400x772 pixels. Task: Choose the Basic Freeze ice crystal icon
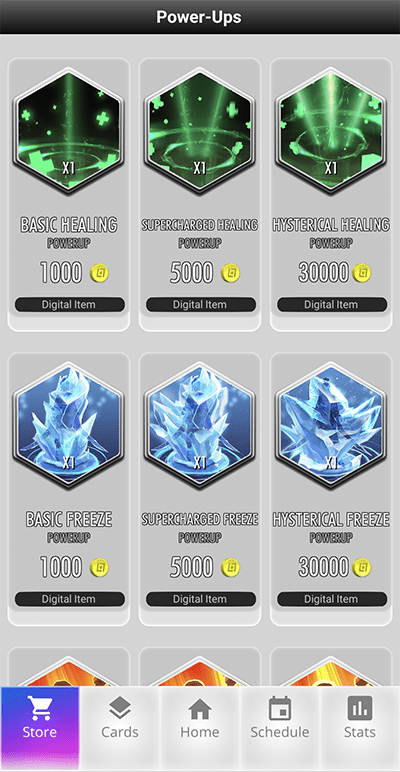pyautogui.click(x=68, y=426)
